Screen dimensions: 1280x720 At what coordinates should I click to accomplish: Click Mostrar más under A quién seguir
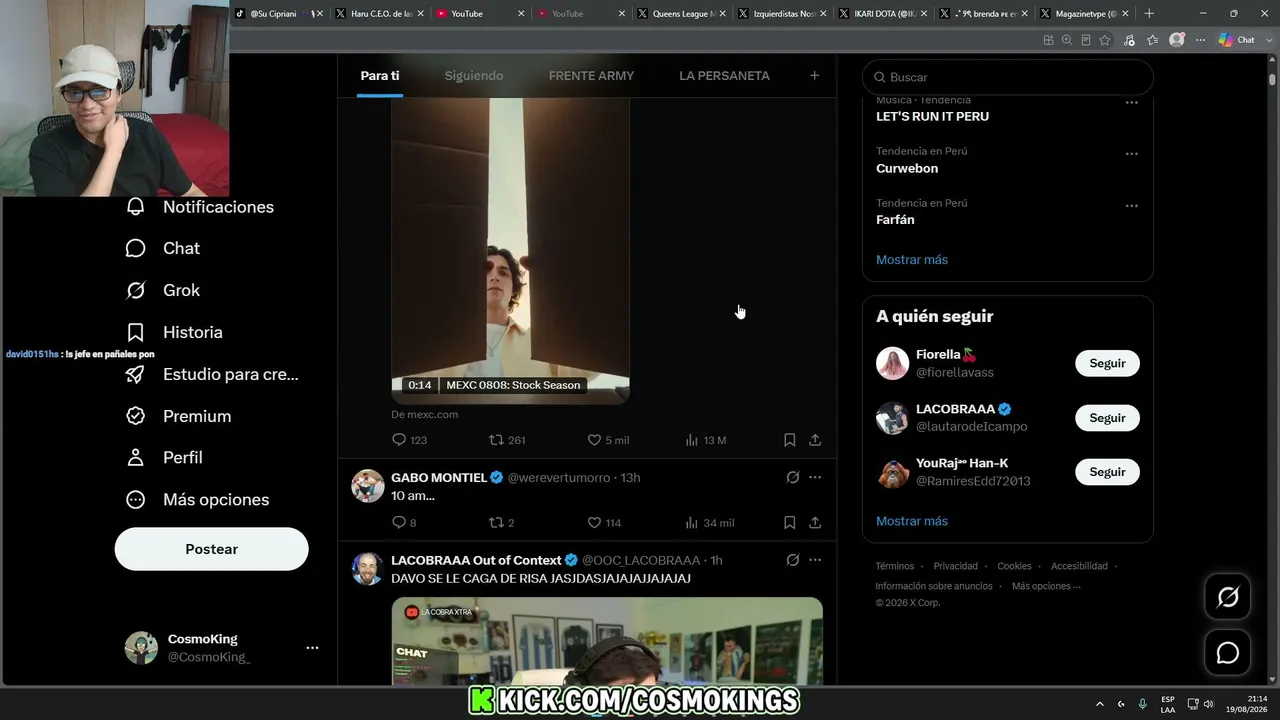click(912, 521)
